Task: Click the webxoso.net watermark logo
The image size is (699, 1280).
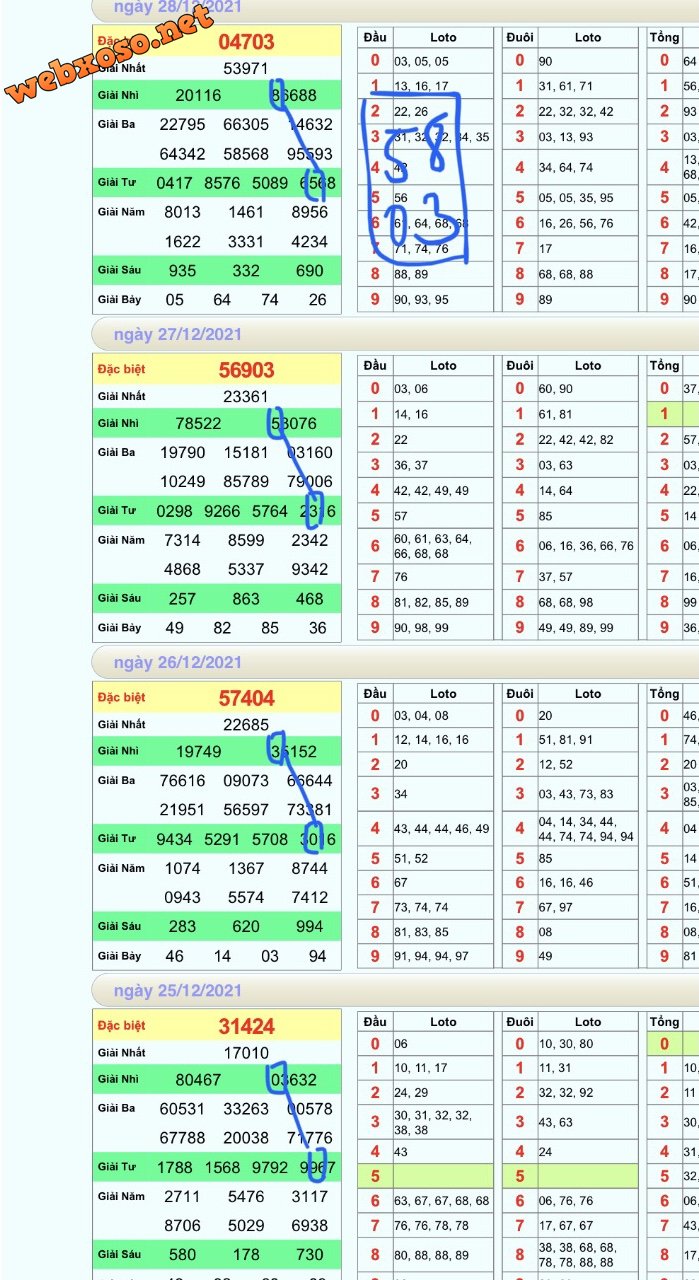Action: pyautogui.click(x=110, y=55)
